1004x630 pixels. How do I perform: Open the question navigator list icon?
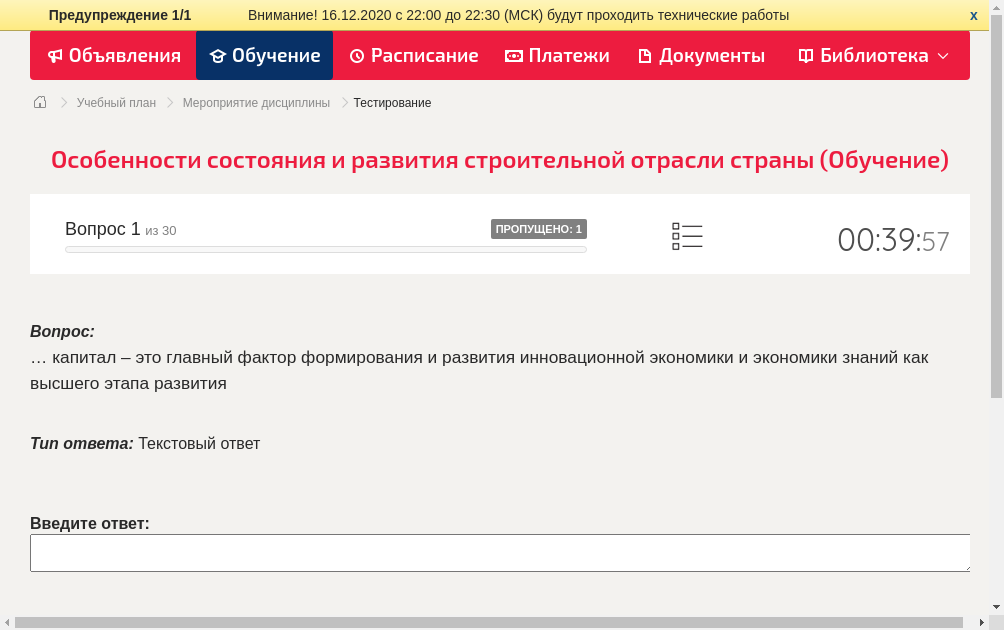tap(687, 236)
